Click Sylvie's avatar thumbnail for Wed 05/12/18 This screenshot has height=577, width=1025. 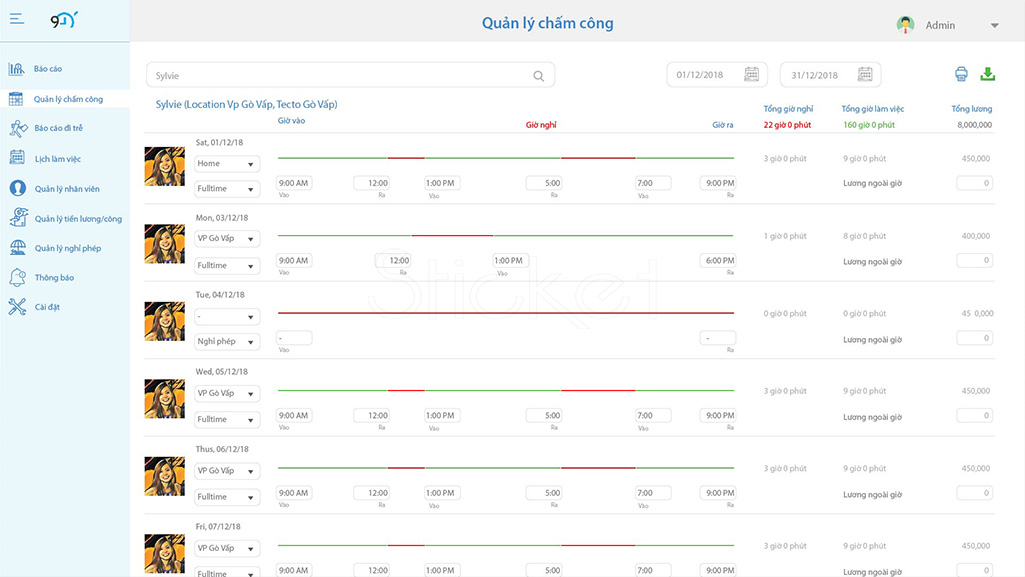[x=164, y=399]
